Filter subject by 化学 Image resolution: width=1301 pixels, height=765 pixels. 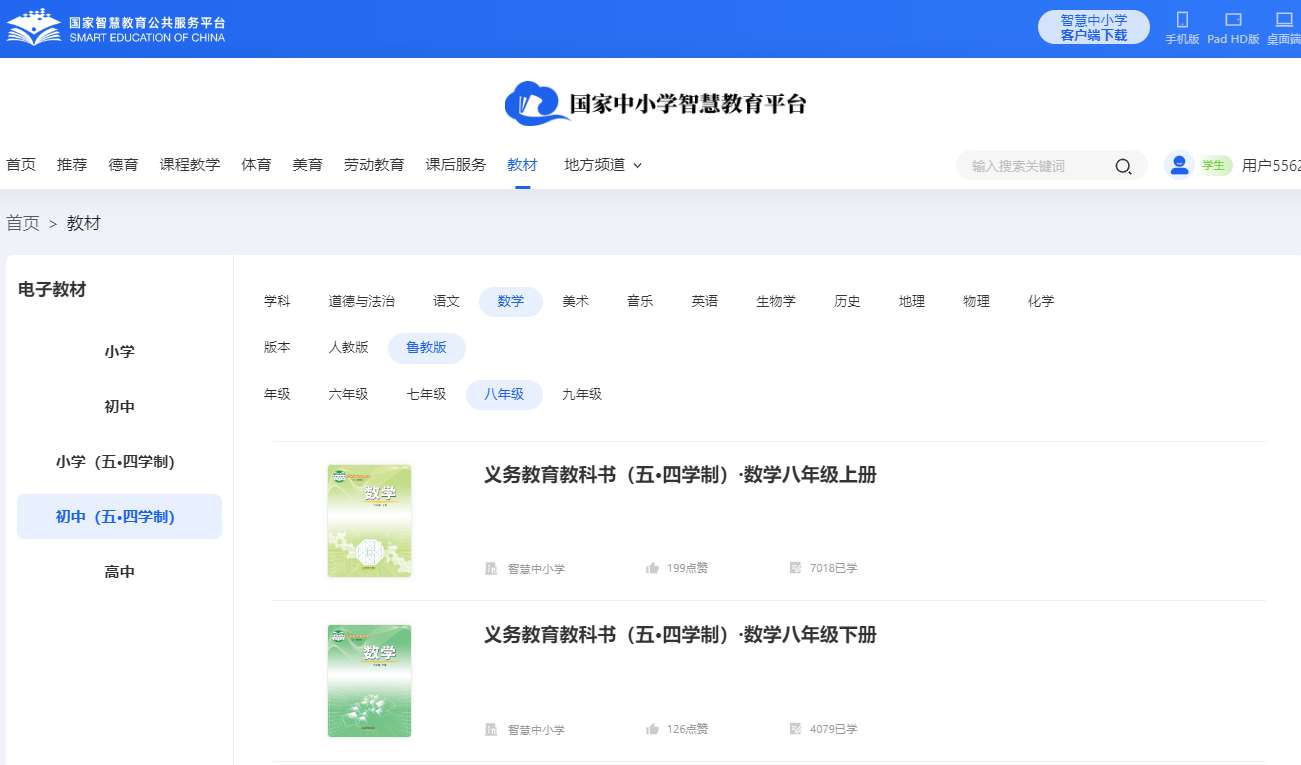click(x=1041, y=301)
